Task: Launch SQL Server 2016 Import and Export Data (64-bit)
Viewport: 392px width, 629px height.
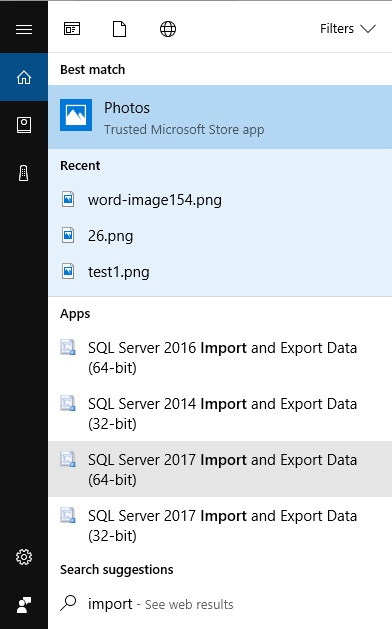Action: 220,357
